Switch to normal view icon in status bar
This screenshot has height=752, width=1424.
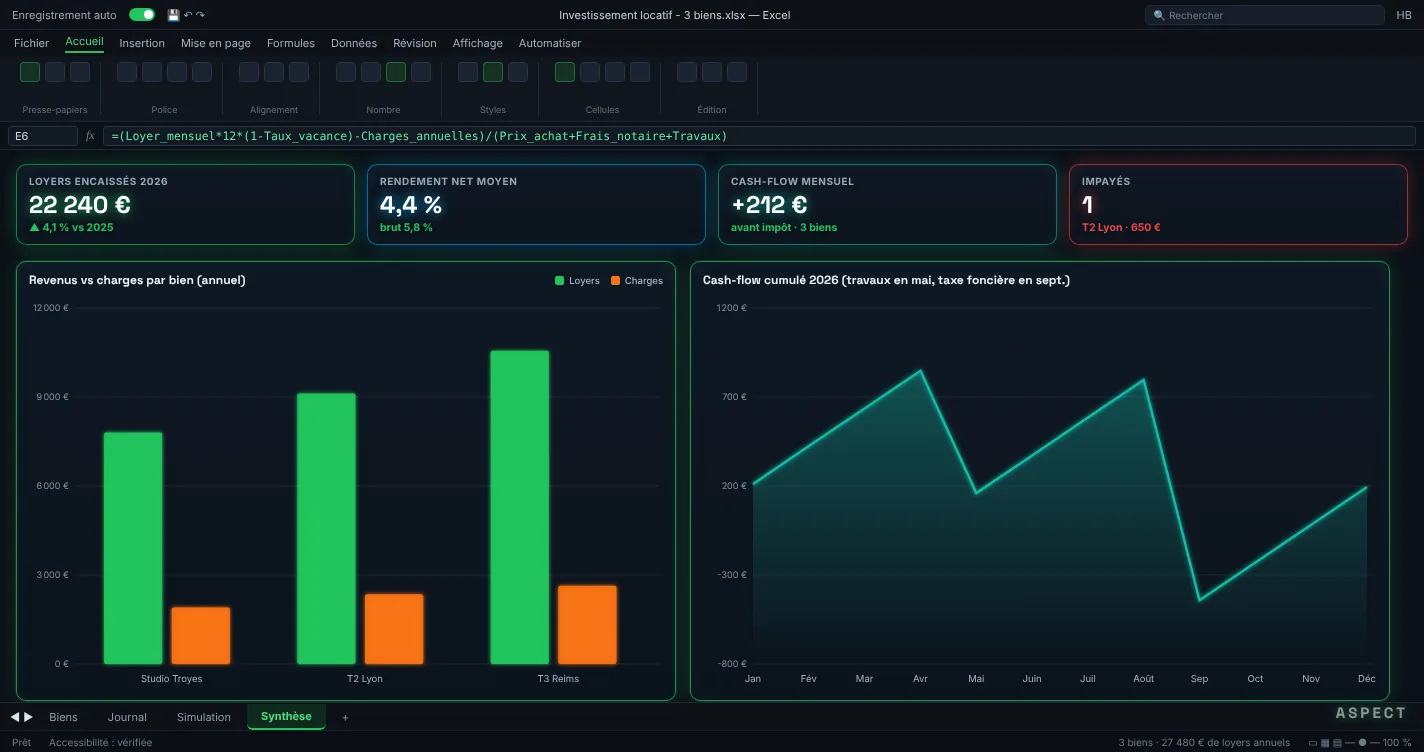pos(1313,743)
